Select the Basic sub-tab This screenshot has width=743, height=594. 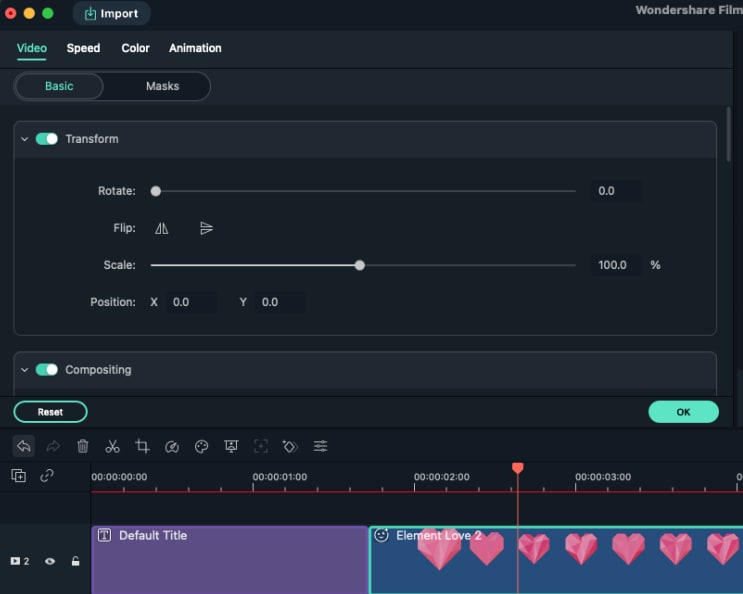click(59, 86)
